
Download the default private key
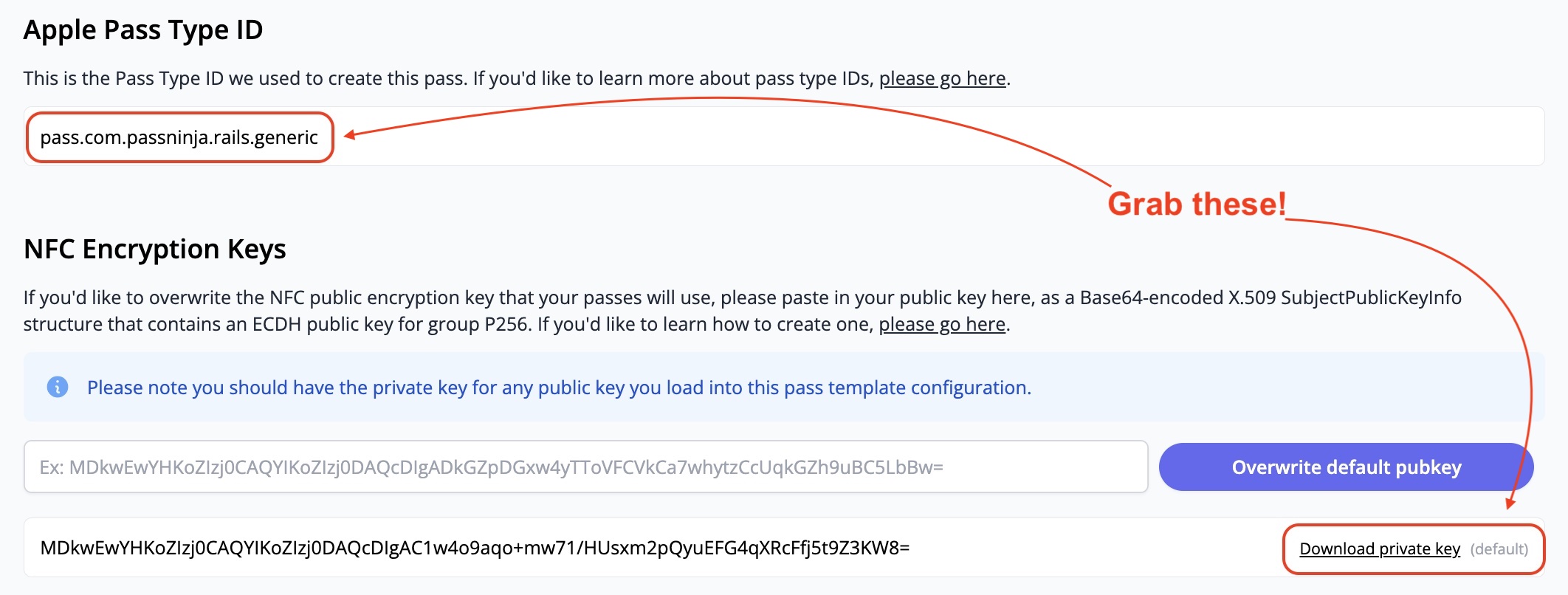tap(1379, 548)
